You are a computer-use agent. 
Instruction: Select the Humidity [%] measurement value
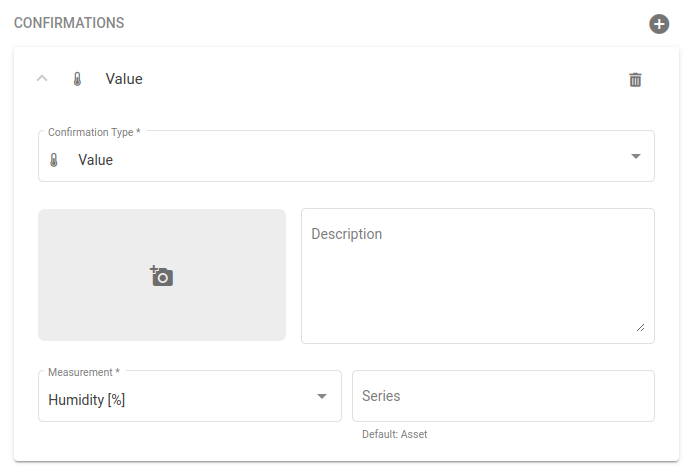pos(87,400)
